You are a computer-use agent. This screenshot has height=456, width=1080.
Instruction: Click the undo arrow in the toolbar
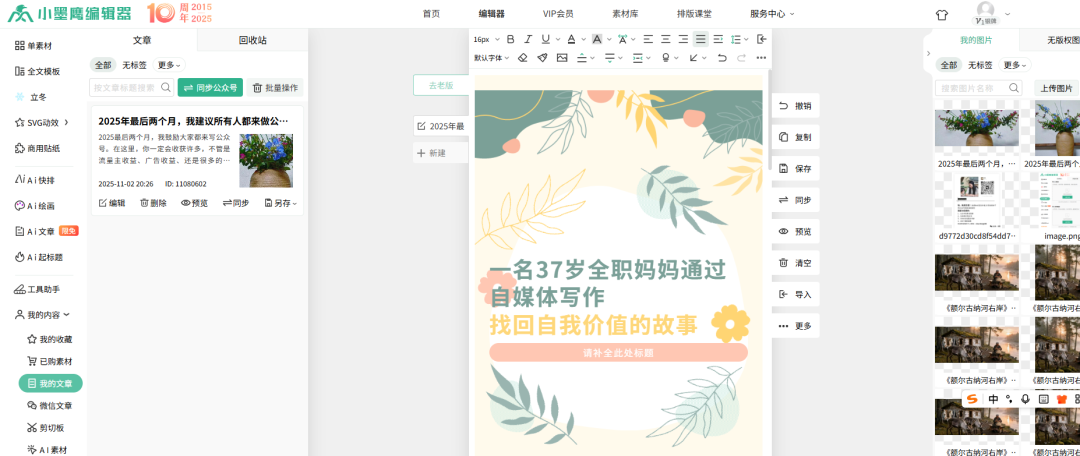[722, 58]
